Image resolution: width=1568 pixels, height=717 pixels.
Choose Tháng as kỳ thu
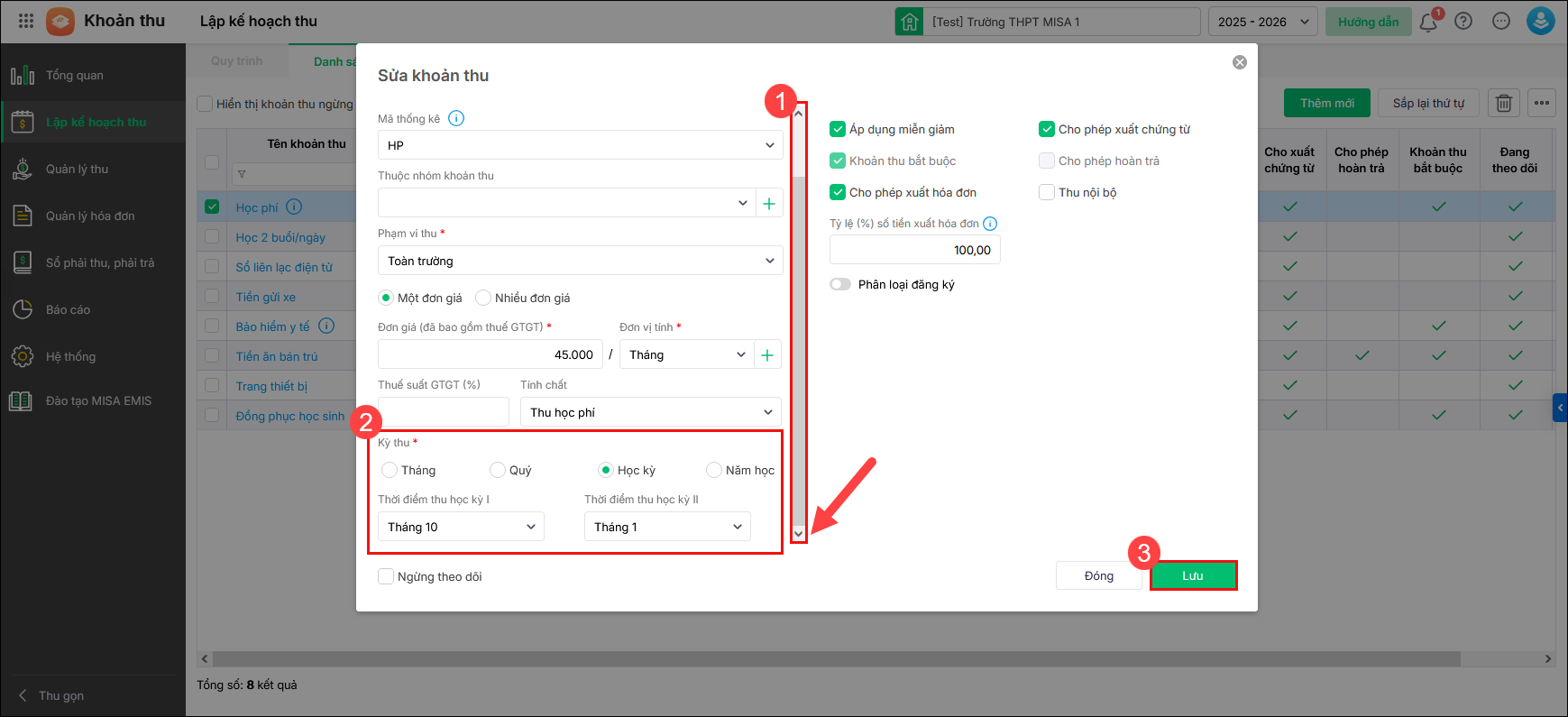pyautogui.click(x=390, y=470)
